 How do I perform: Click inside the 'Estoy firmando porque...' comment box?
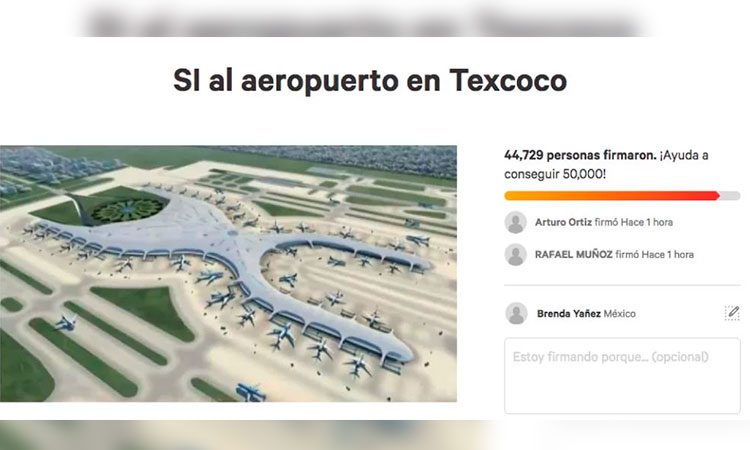[x=622, y=375]
